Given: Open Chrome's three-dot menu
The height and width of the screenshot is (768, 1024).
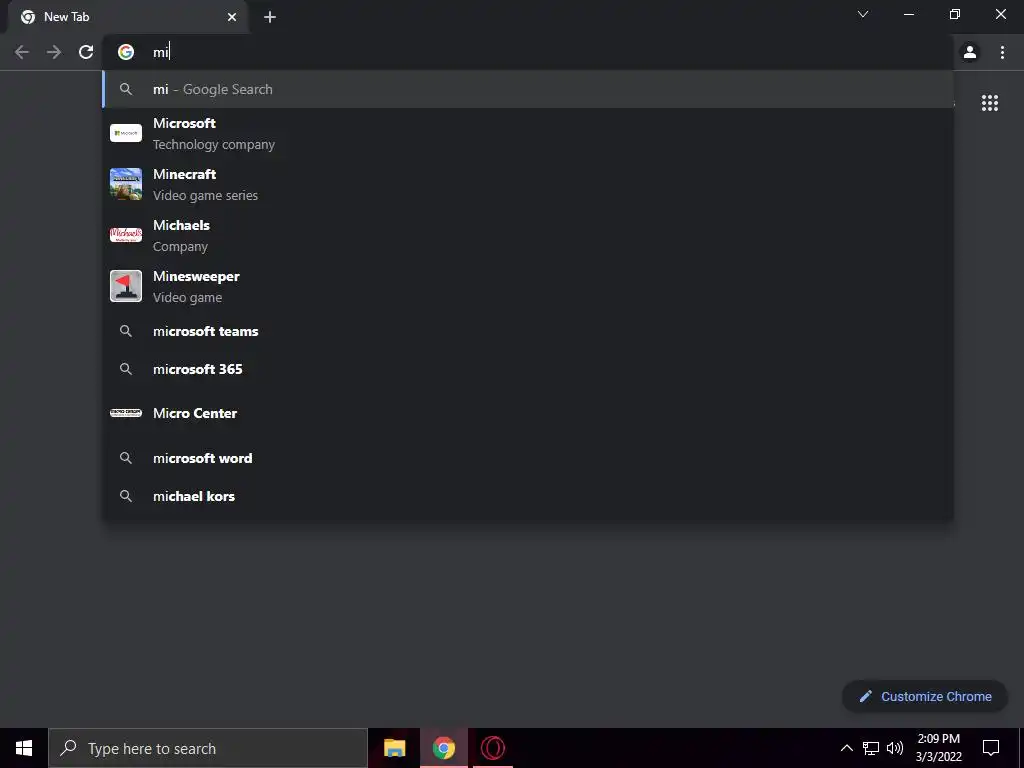Looking at the screenshot, I should click(x=1002, y=52).
